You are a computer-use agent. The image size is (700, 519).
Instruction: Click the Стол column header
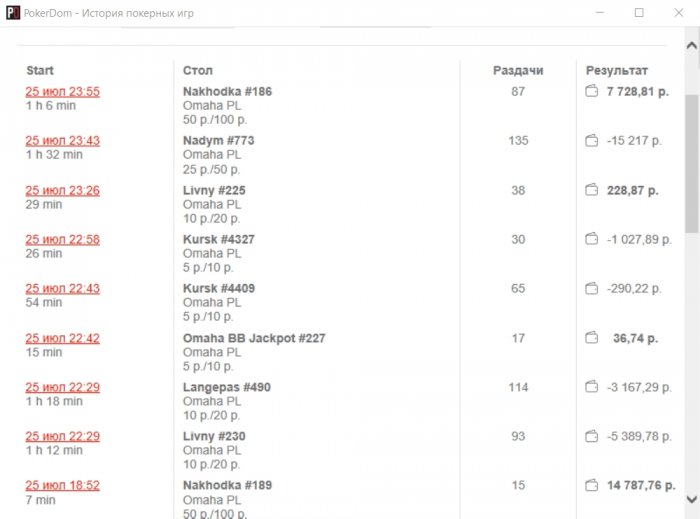coord(198,71)
